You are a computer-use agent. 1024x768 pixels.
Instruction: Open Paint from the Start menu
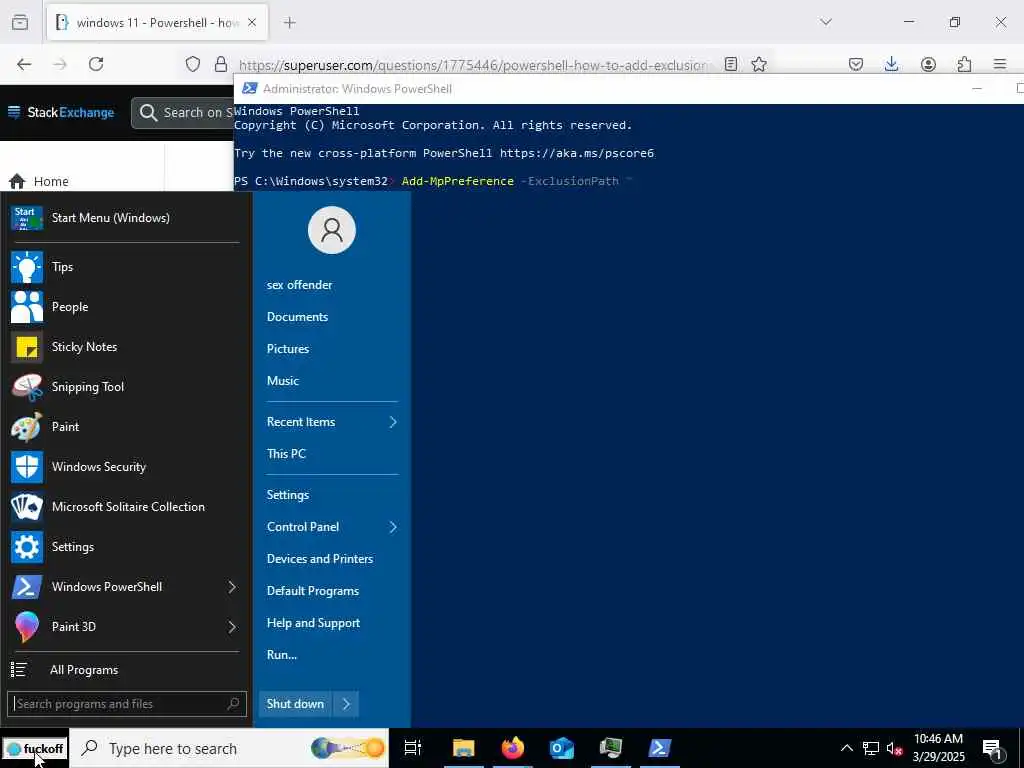[x=124, y=426]
